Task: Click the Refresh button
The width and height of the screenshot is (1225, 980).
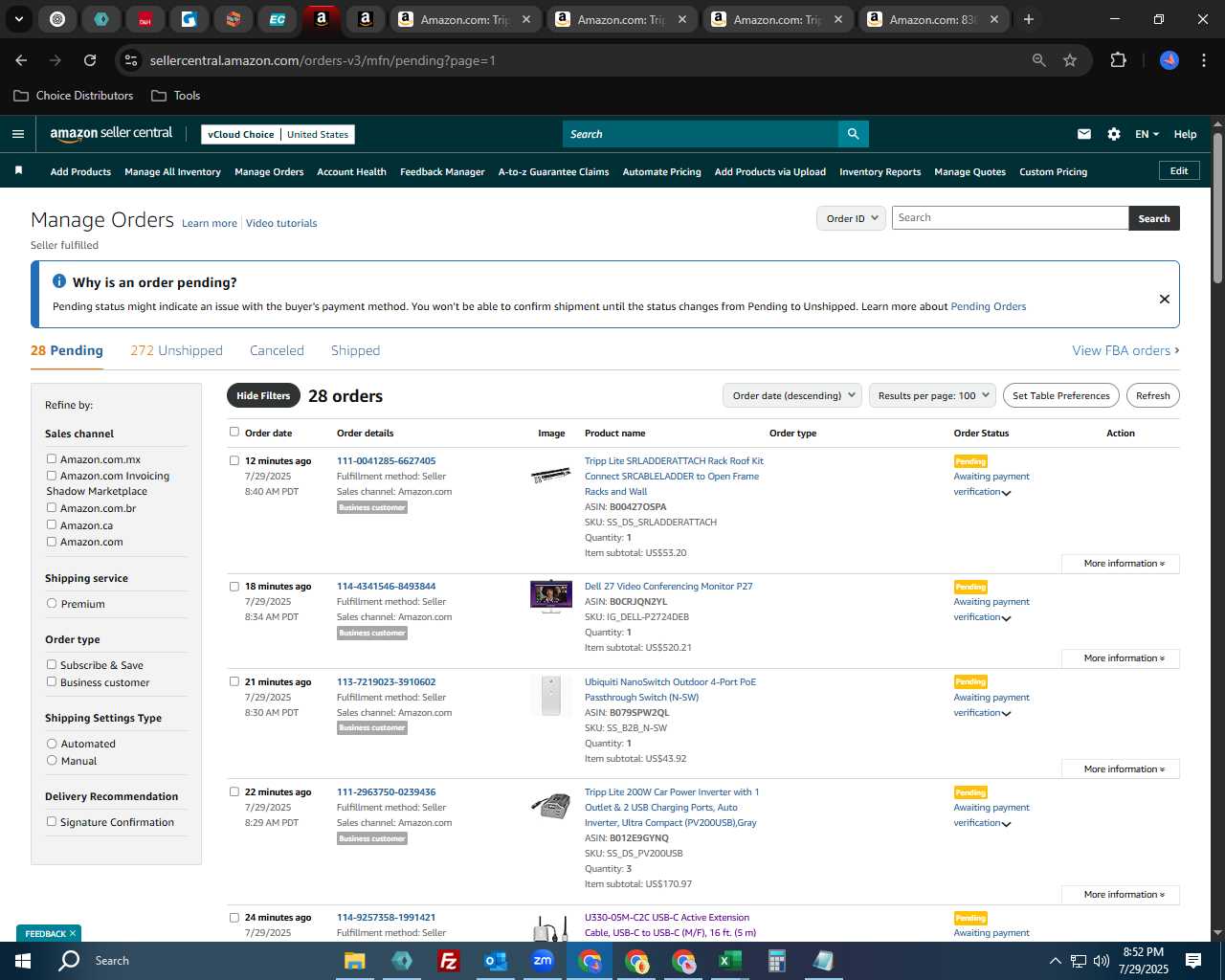Action: click(1152, 395)
